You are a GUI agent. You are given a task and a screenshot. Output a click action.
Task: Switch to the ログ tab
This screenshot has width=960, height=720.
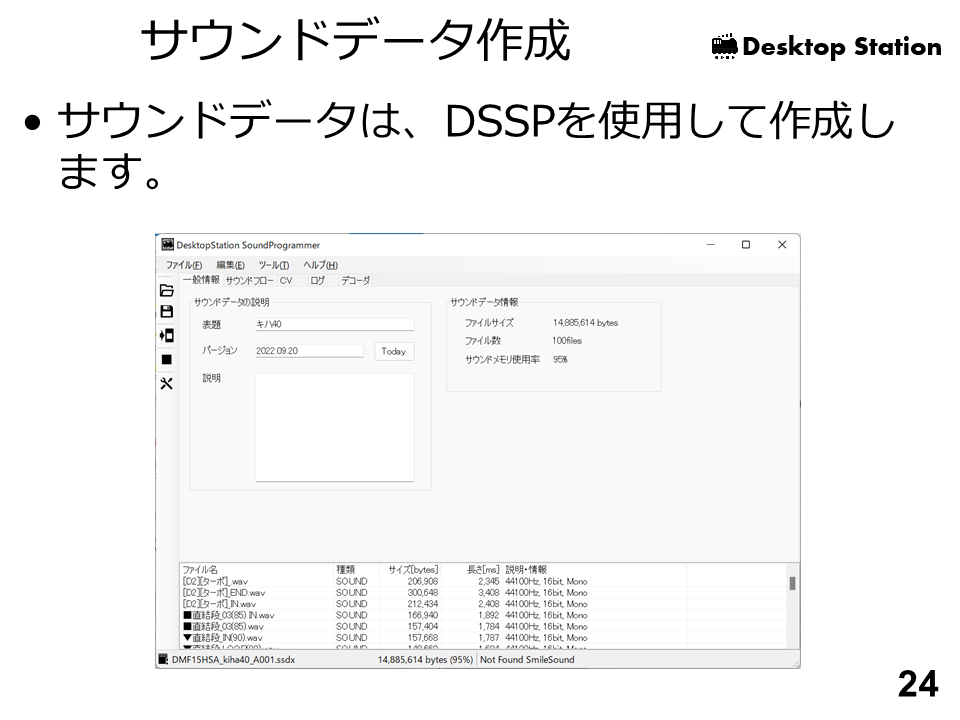point(317,281)
